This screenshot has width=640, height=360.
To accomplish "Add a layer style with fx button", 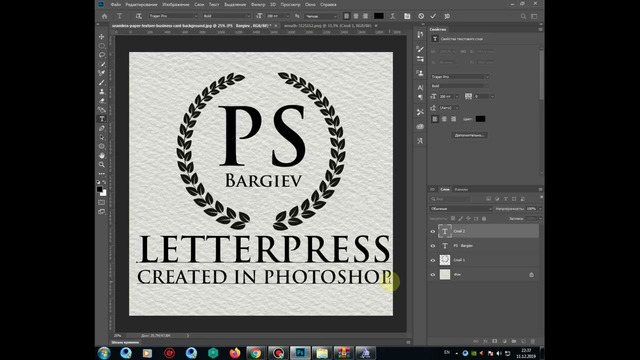I will 485,341.
